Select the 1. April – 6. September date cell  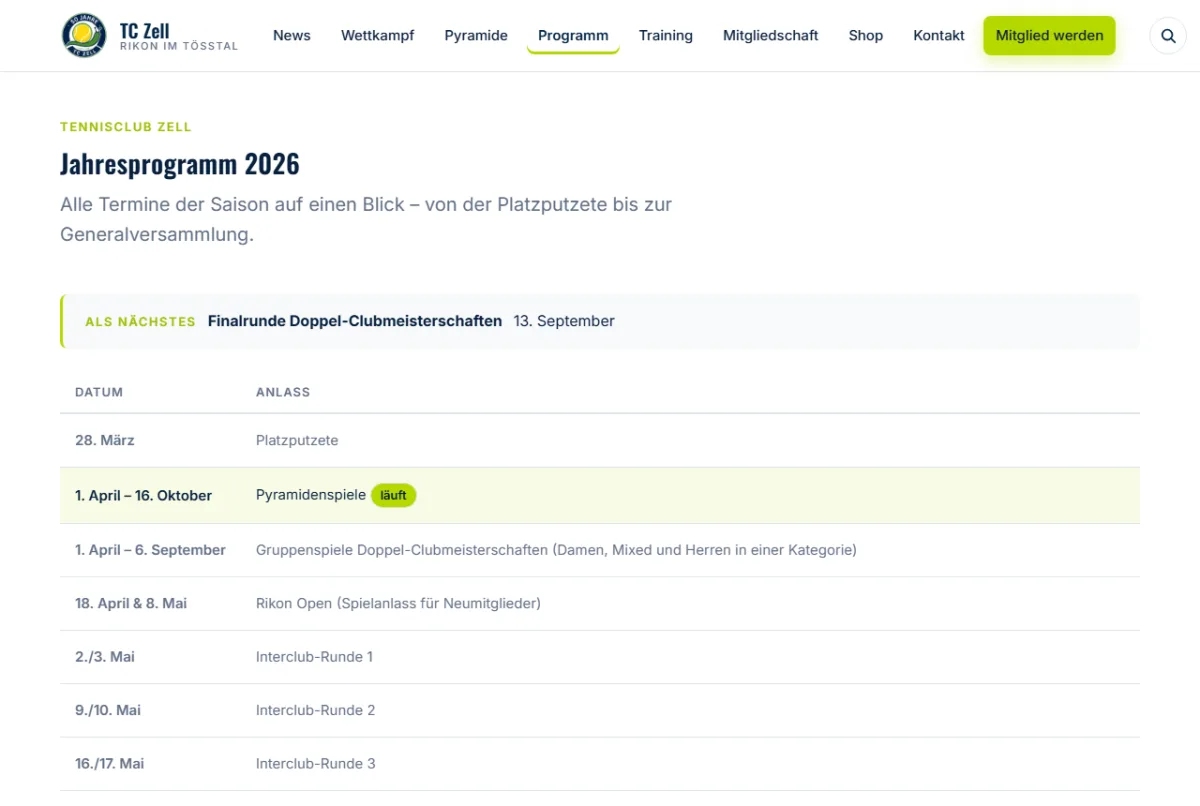[150, 550]
